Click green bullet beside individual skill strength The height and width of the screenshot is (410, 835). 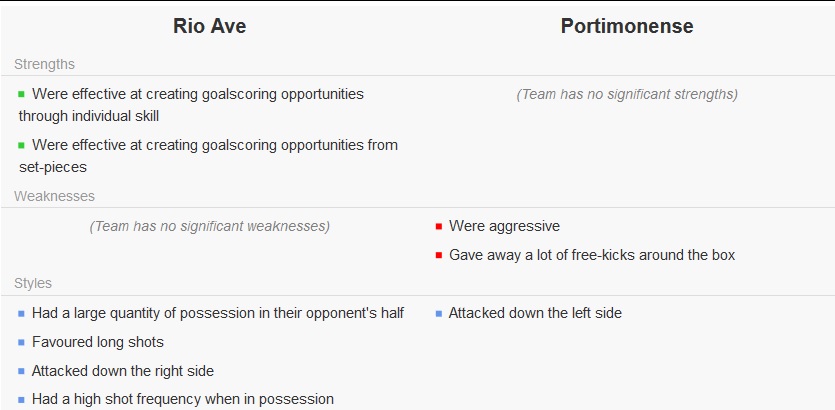coord(21,94)
